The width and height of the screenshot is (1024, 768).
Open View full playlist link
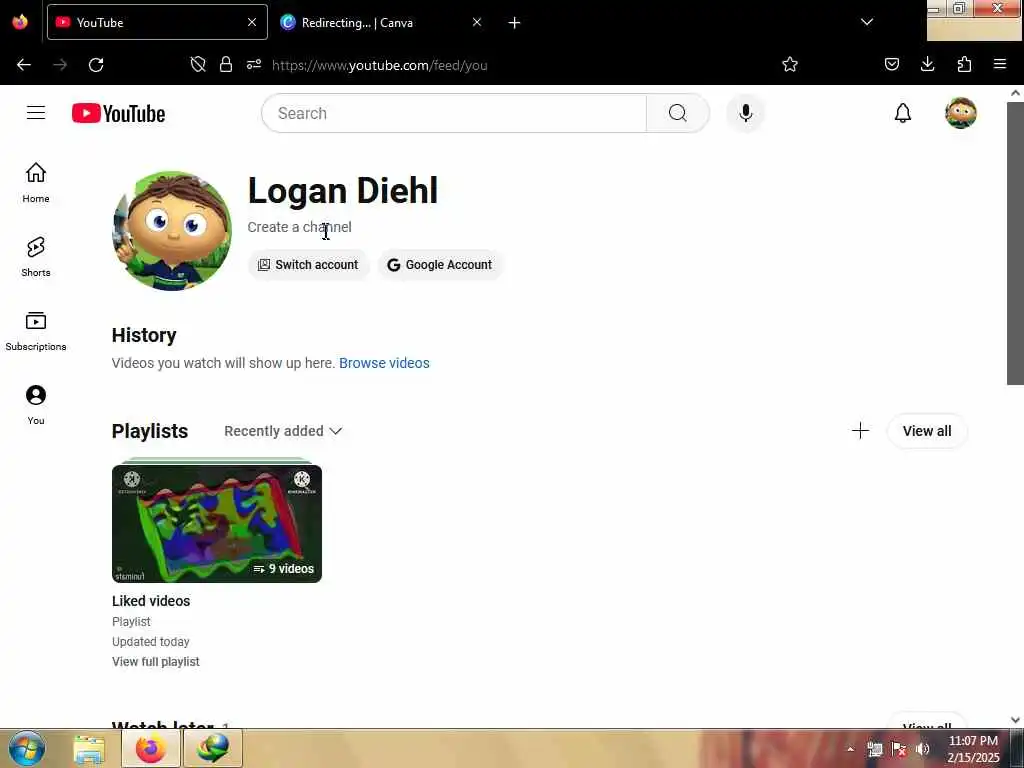coord(155,662)
